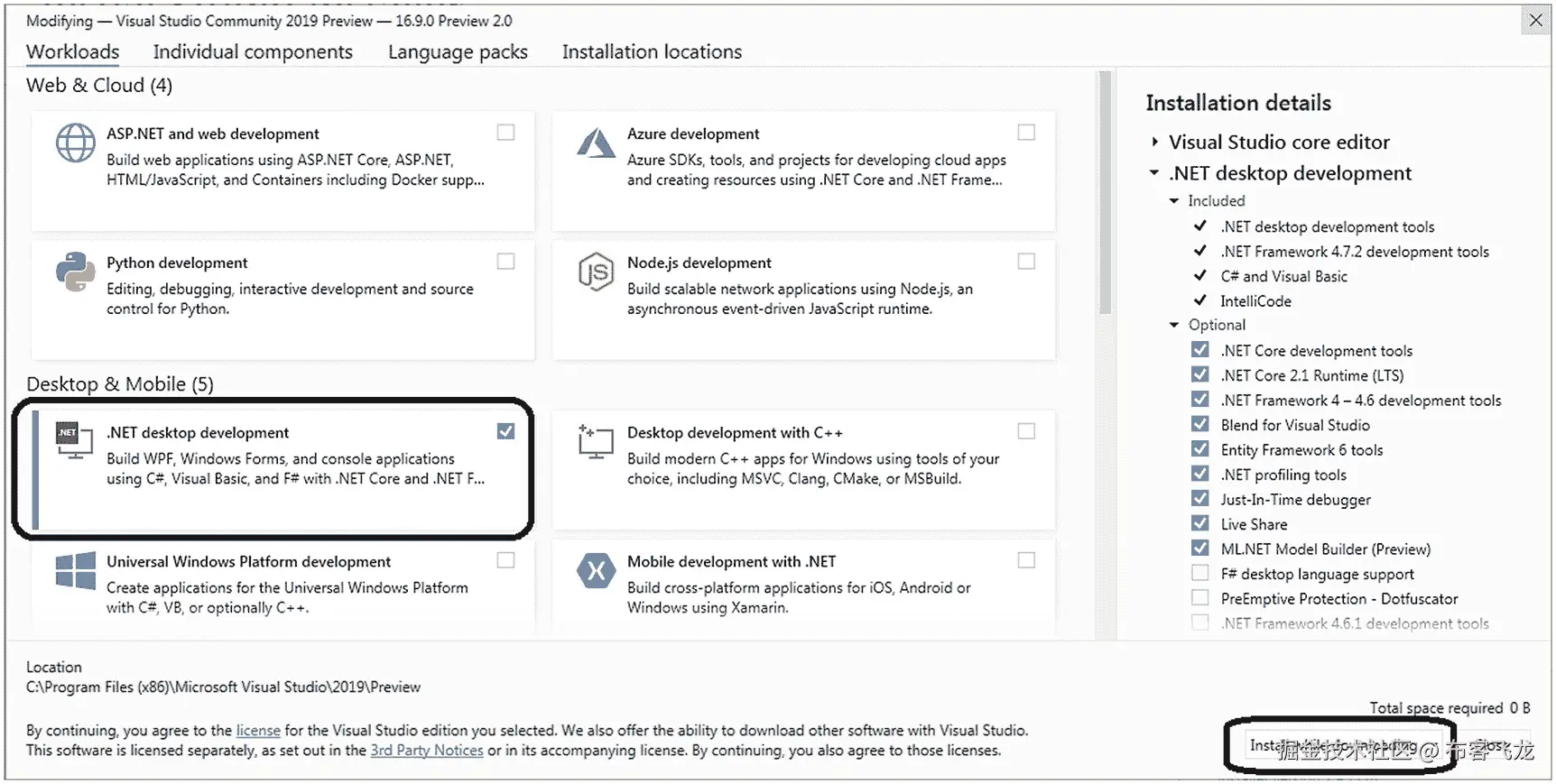The width and height of the screenshot is (1556, 784).
Task: Click the Xamarin mobile development icon
Action: pos(596,570)
